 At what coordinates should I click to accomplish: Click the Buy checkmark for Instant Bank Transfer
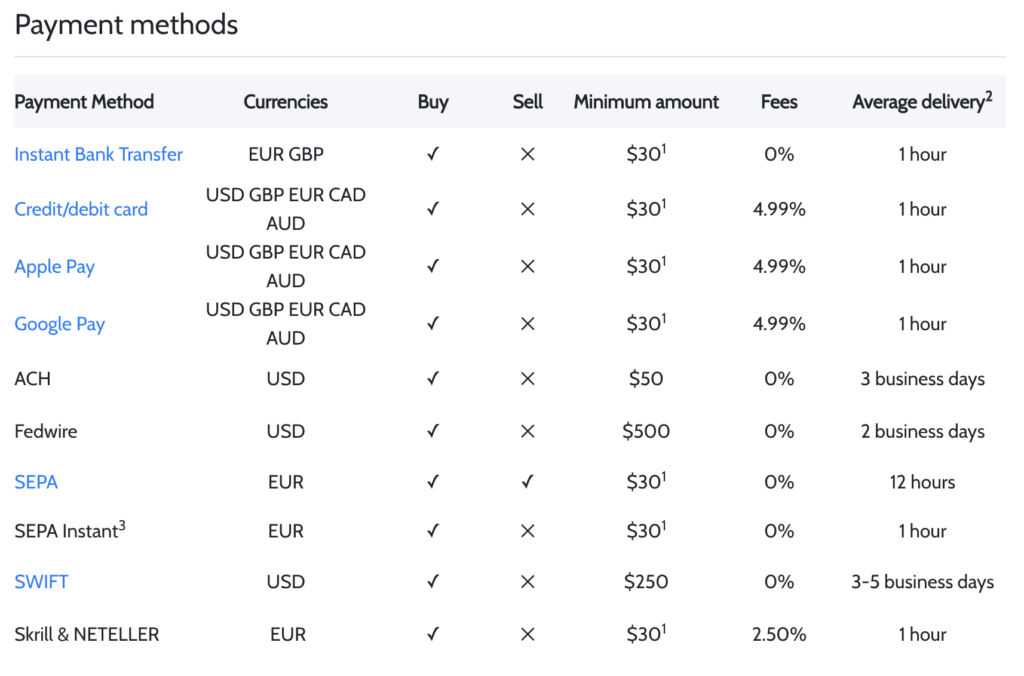click(433, 154)
